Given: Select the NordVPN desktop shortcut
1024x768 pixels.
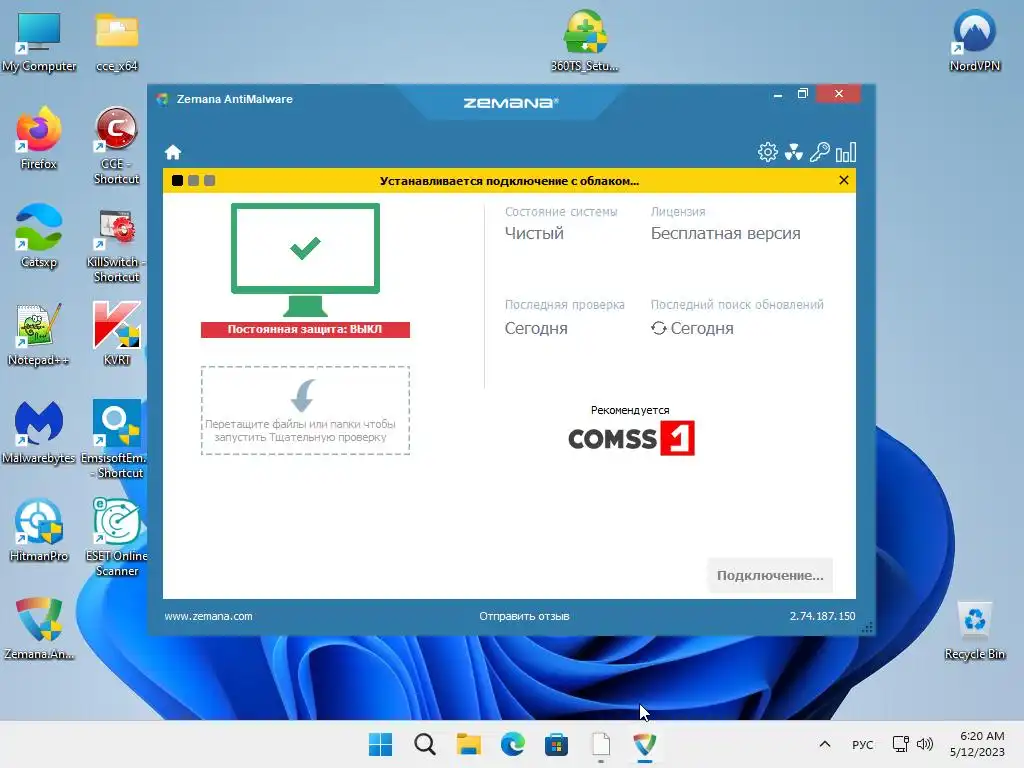Looking at the screenshot, I should pos(974,41).
